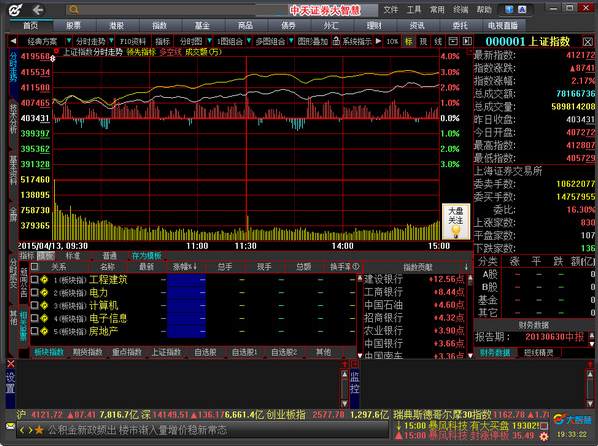Close the 000001 上证指数 info panel
Screen dimensions: 598x446
[x=588, y=42]
